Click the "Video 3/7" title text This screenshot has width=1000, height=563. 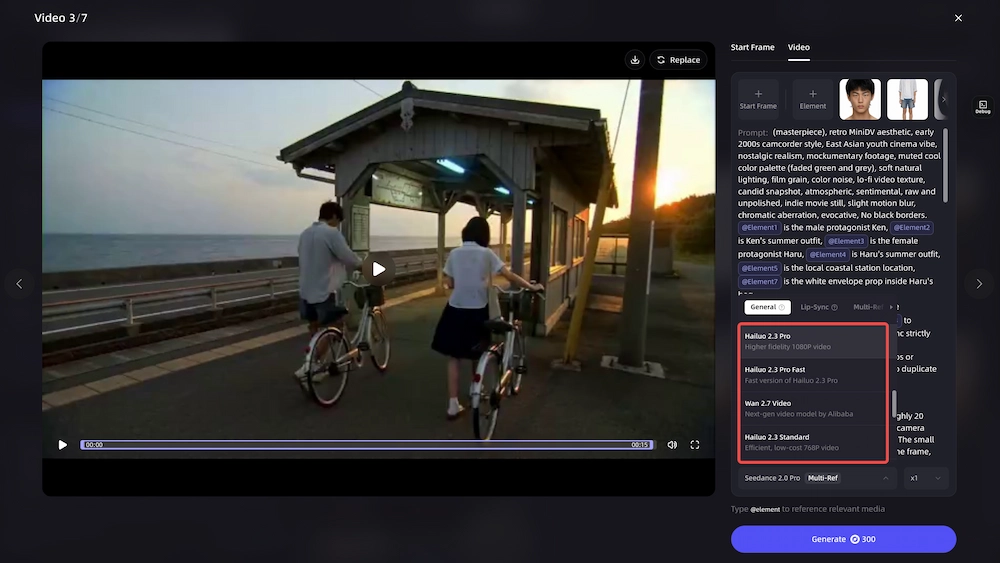click(61, 18)
